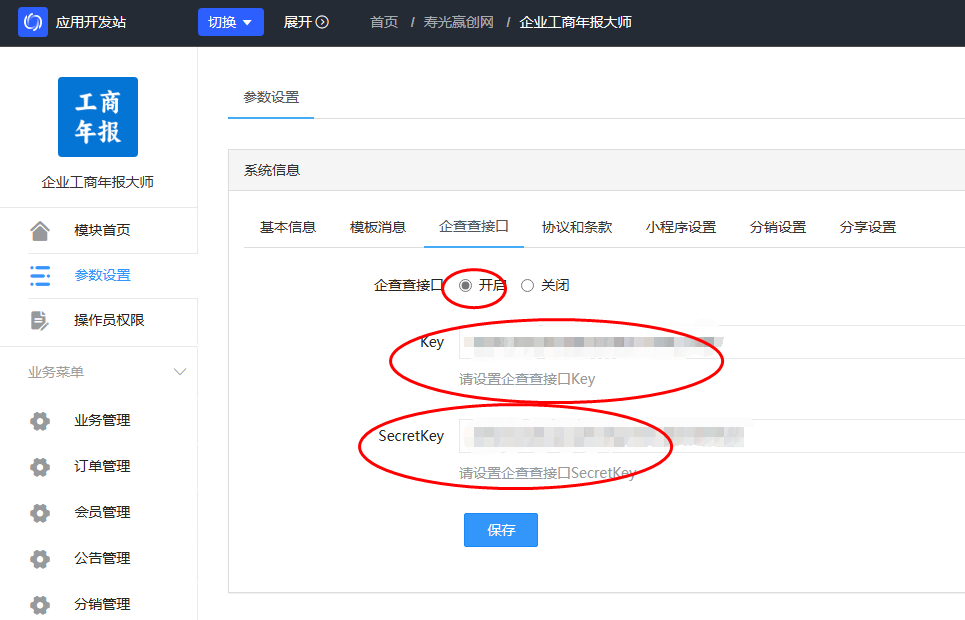965x620 pixels.
Task: Go to 首页 in the breadcrumb
Action: pyautogui.click(x=384, y=22)
